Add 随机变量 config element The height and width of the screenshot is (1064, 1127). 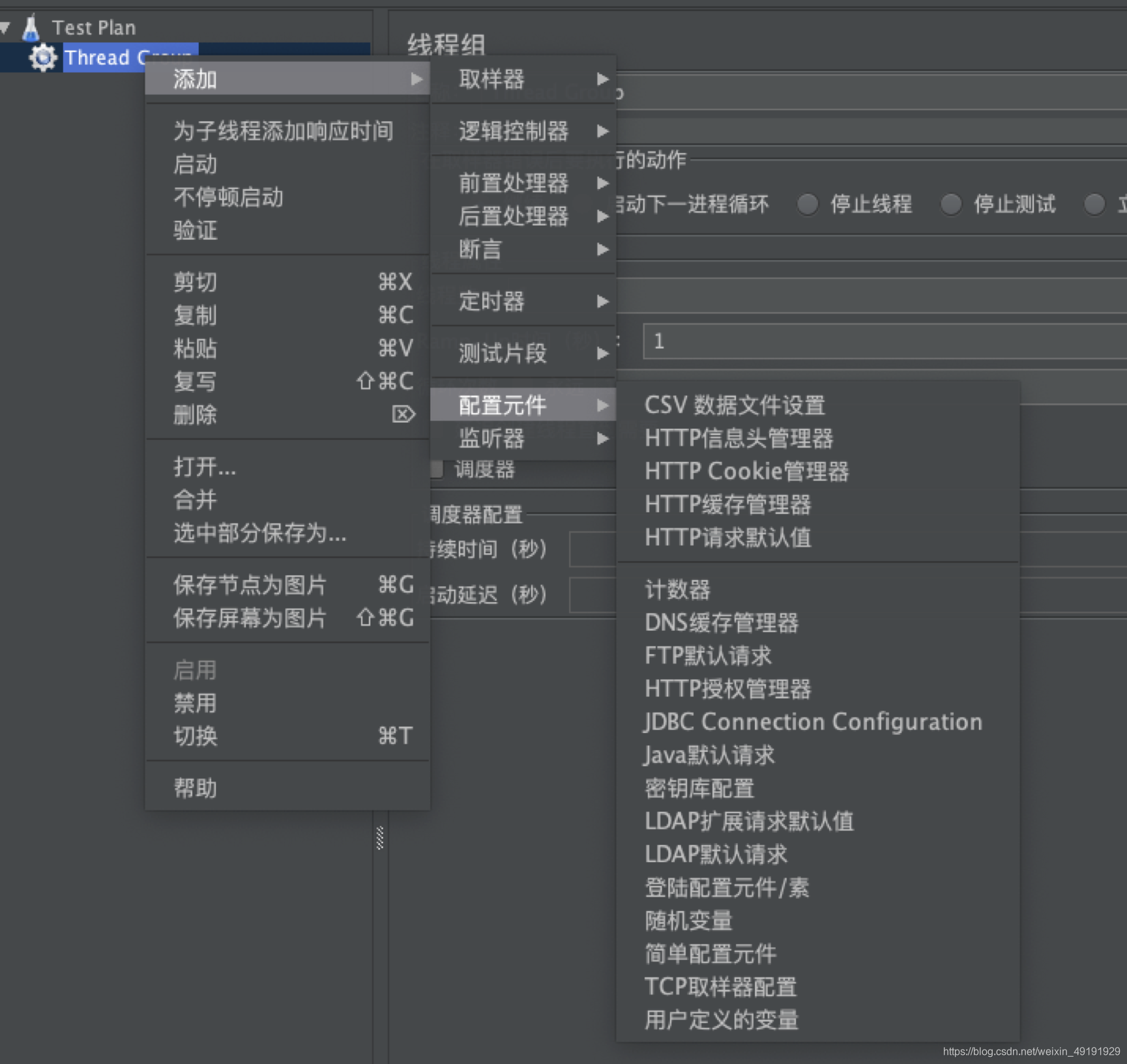point(818,921)
